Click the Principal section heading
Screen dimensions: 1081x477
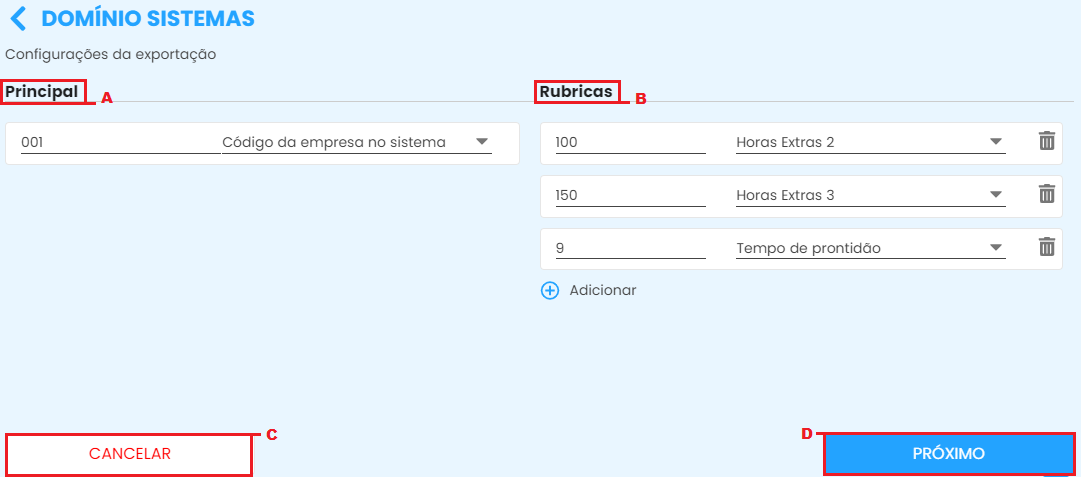(x=42, y=91)
